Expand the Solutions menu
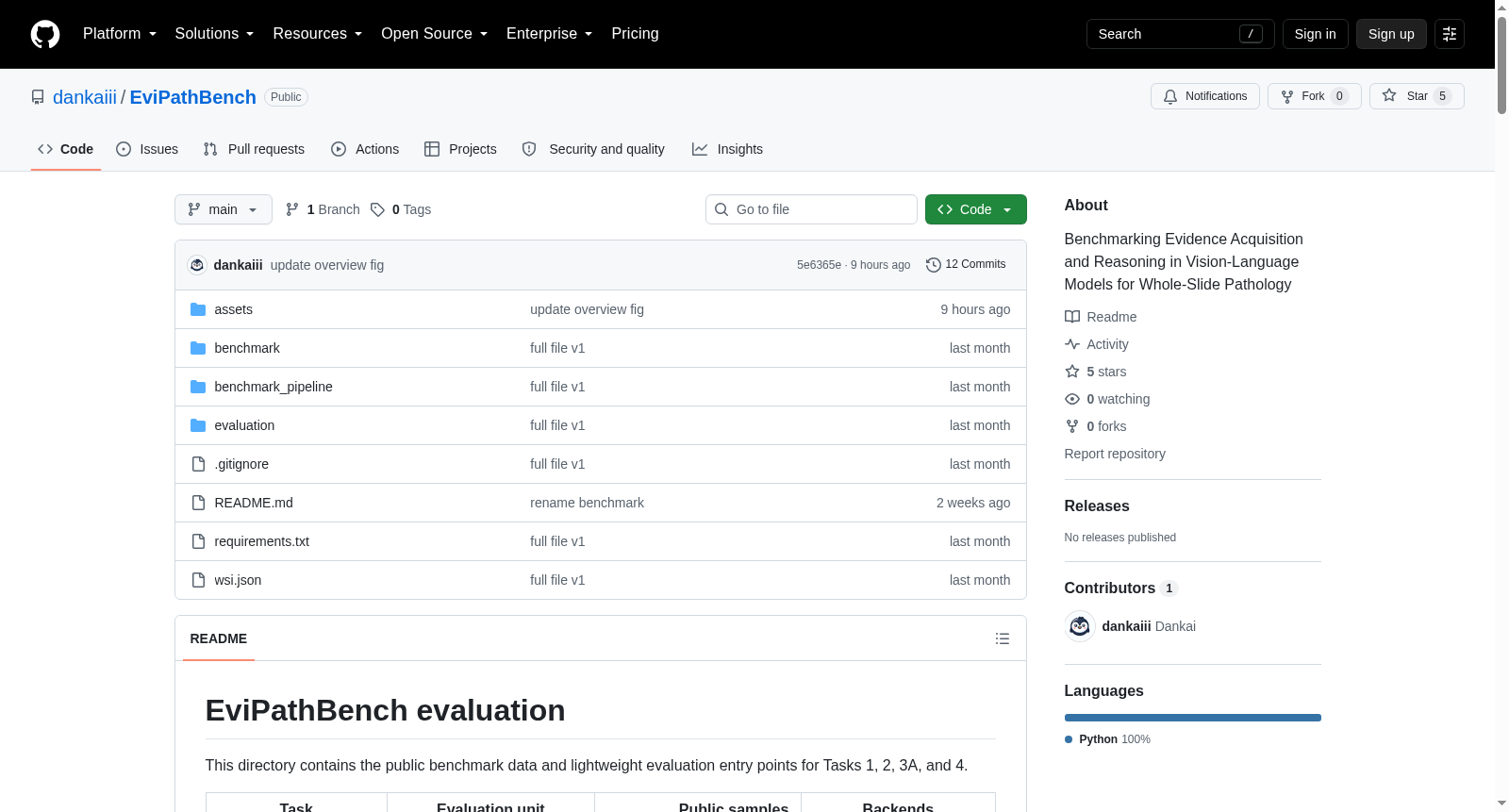The image size is (1509, 812). point(214,34)
